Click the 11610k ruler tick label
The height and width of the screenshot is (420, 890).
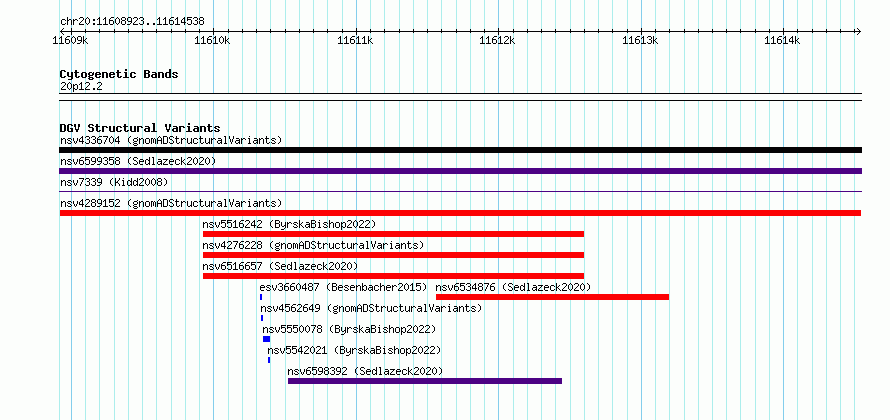pos(213,41)
